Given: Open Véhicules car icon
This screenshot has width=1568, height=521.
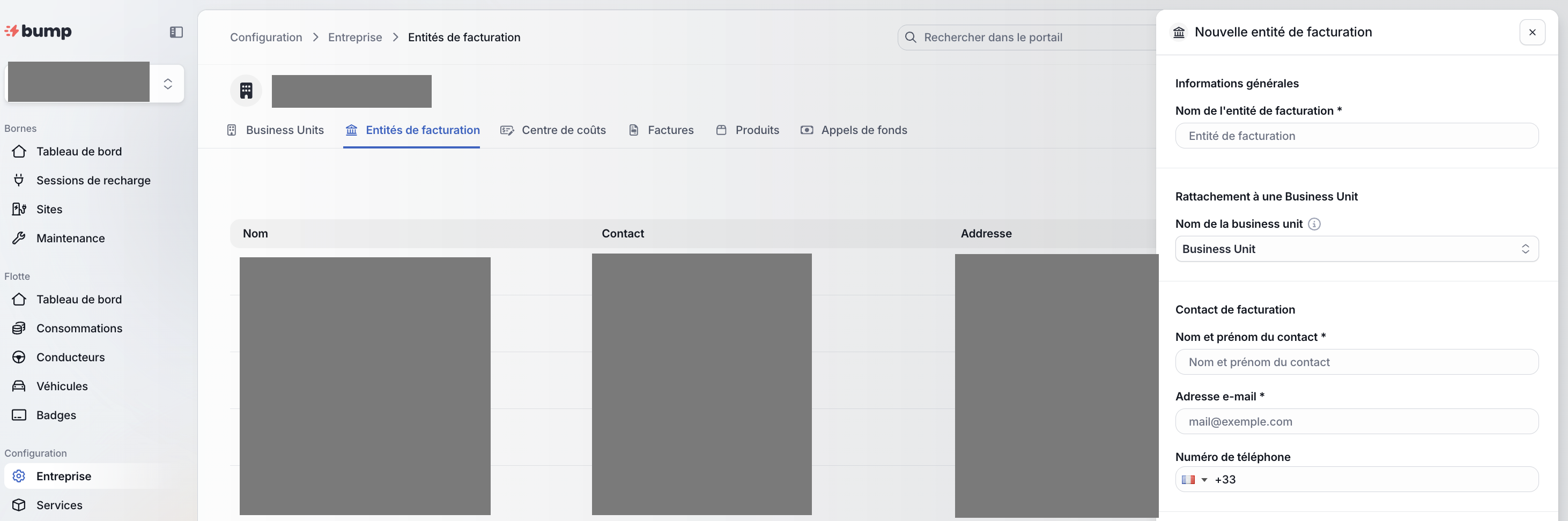Looking at the screenshot, I should [x=19, y=386].
